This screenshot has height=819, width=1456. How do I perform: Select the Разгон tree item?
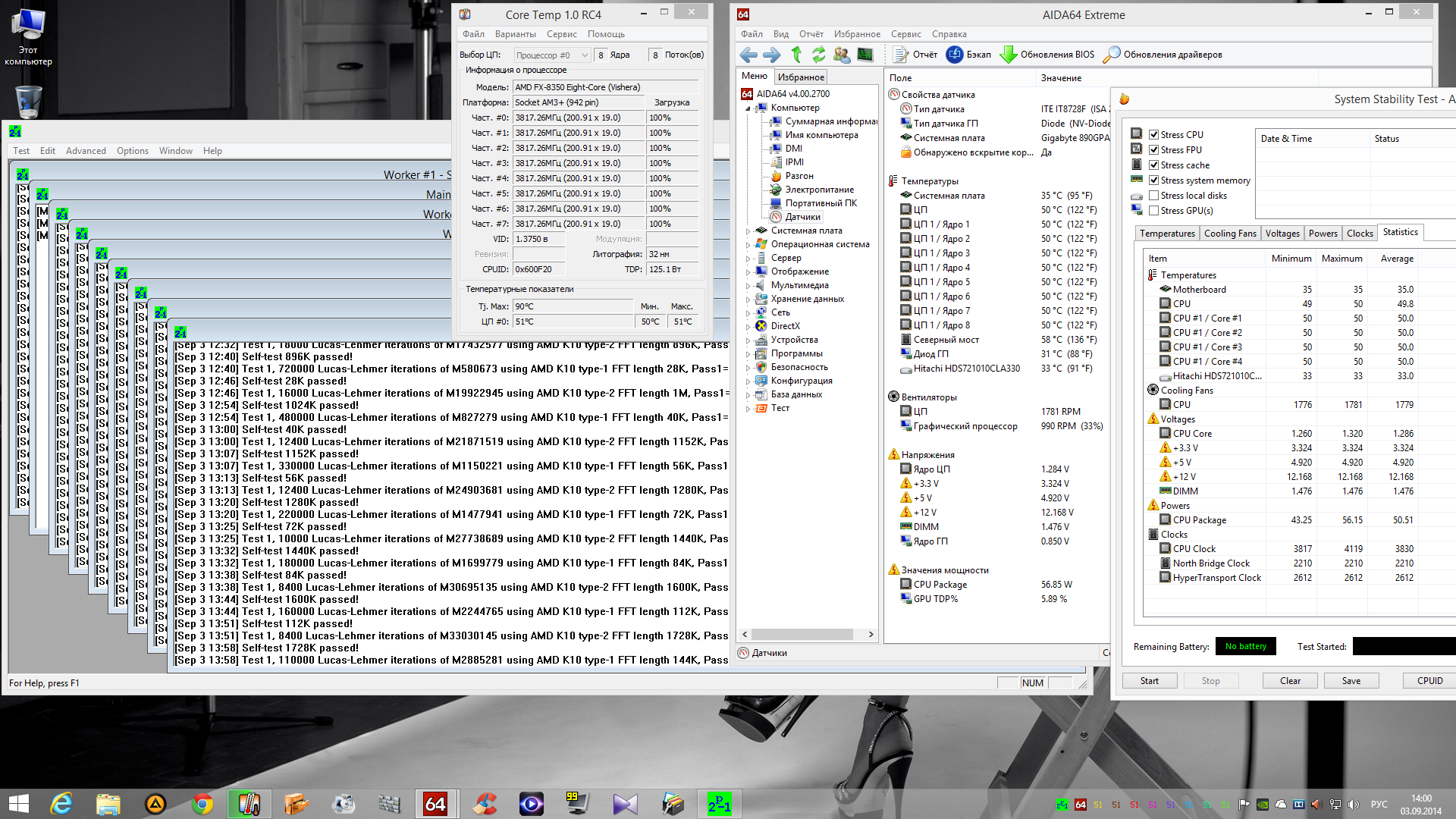click(x=799, y=176)
